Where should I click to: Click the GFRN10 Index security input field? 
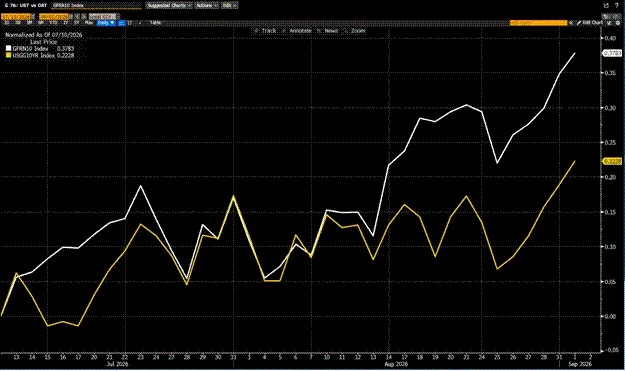click(x=96, y=6)
